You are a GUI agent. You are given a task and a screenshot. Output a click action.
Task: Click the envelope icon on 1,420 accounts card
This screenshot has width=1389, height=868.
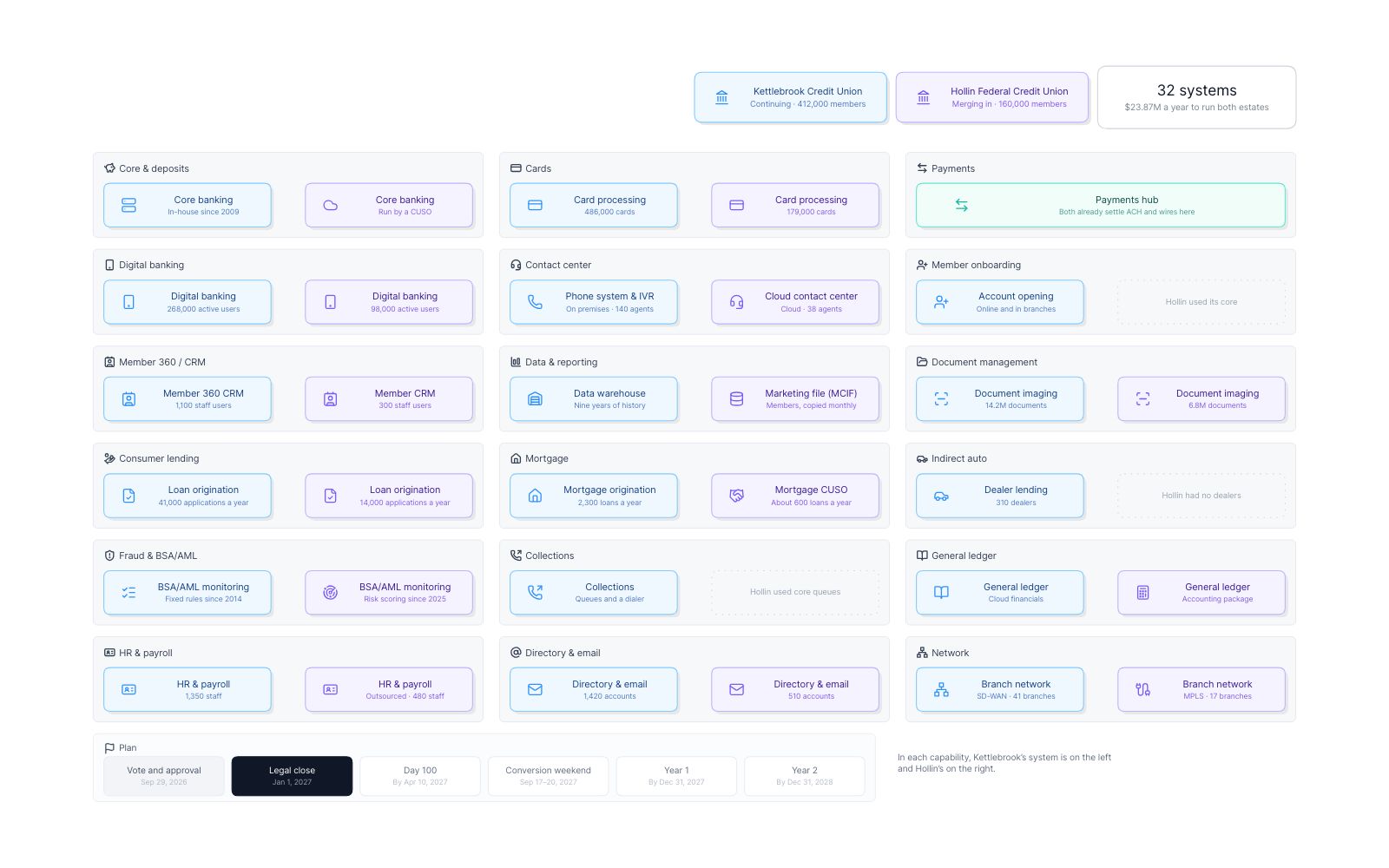pyautogui.click(x=535, y=690)
